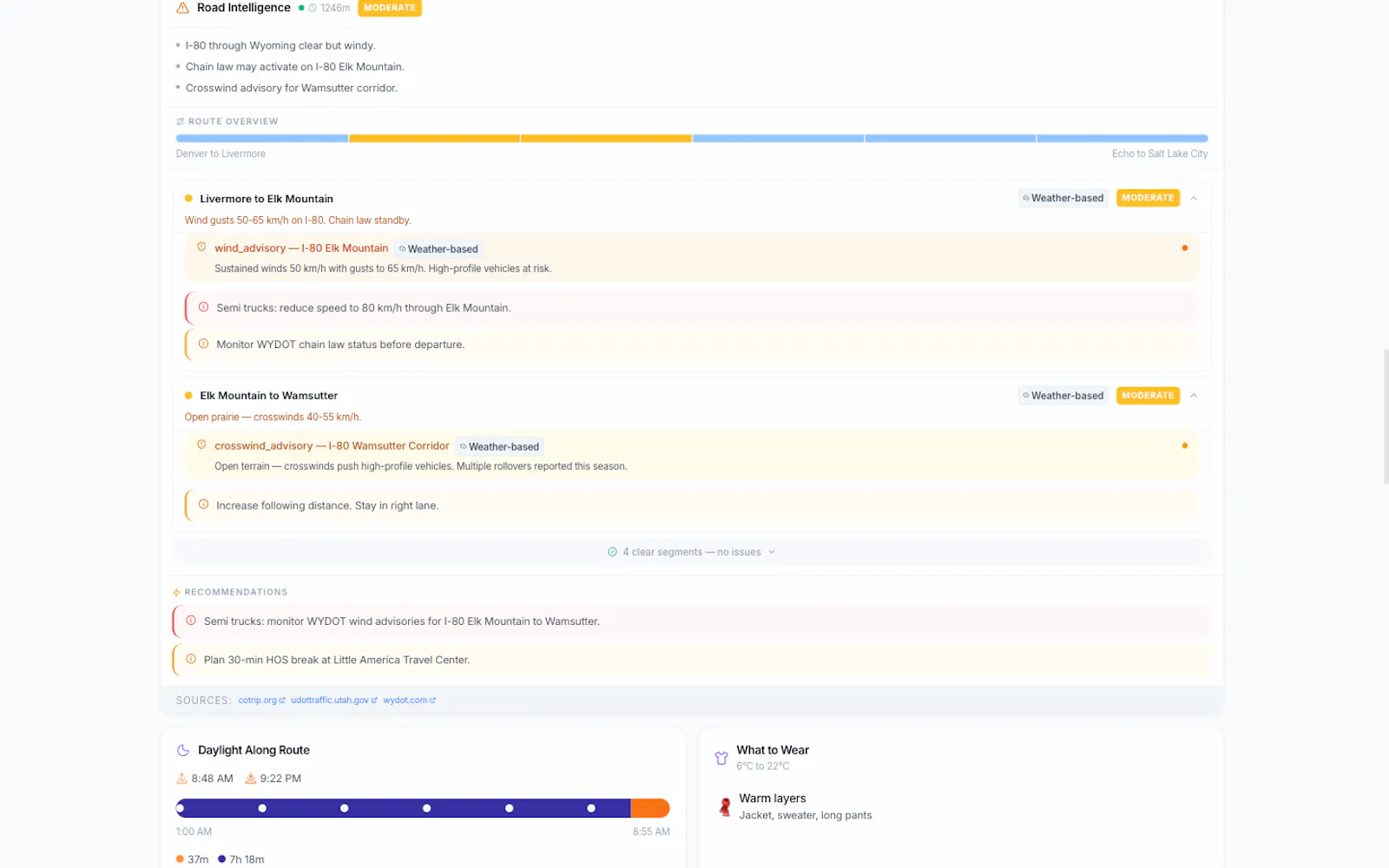Click the crosswind_advisory alert icon
The image size is (1389, 868).
tap(201, 445)
